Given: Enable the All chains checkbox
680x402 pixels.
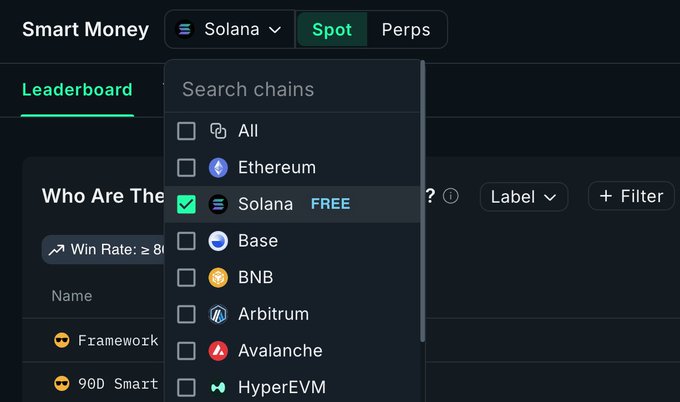Looking at the screenshot, I should (x=186, y=131).
